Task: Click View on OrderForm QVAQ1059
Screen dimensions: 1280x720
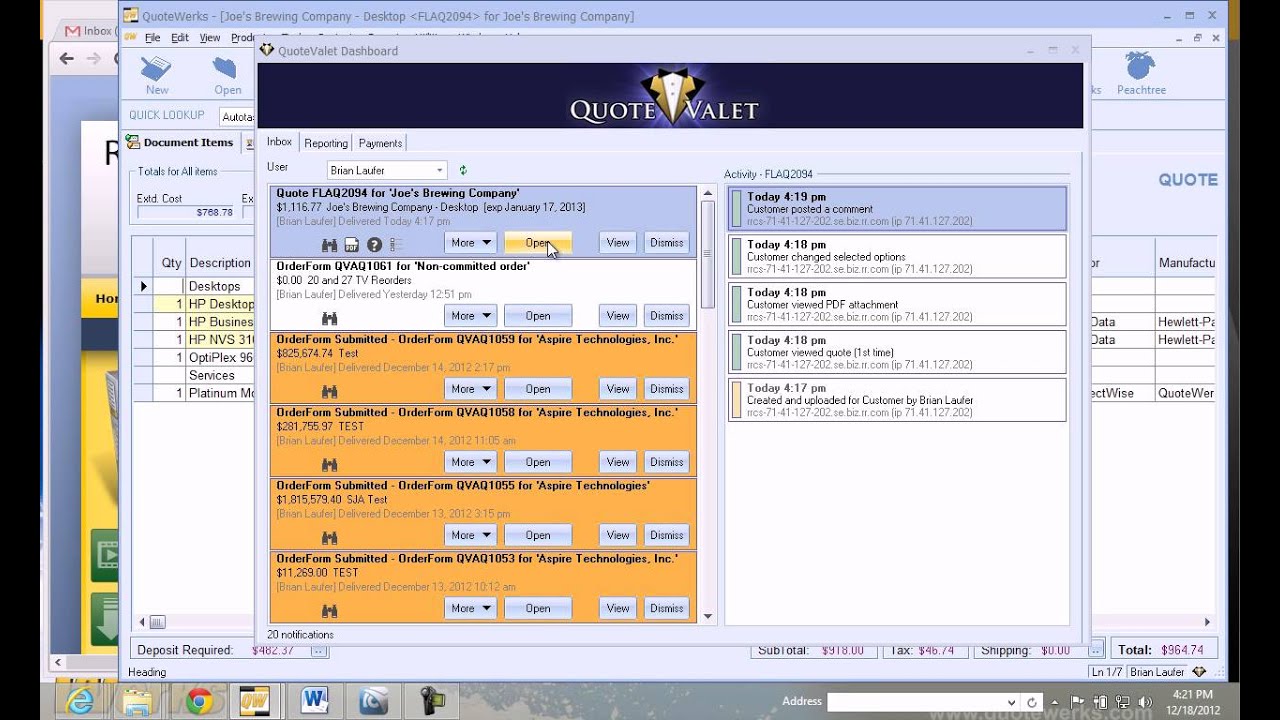Action: (618, 389)
